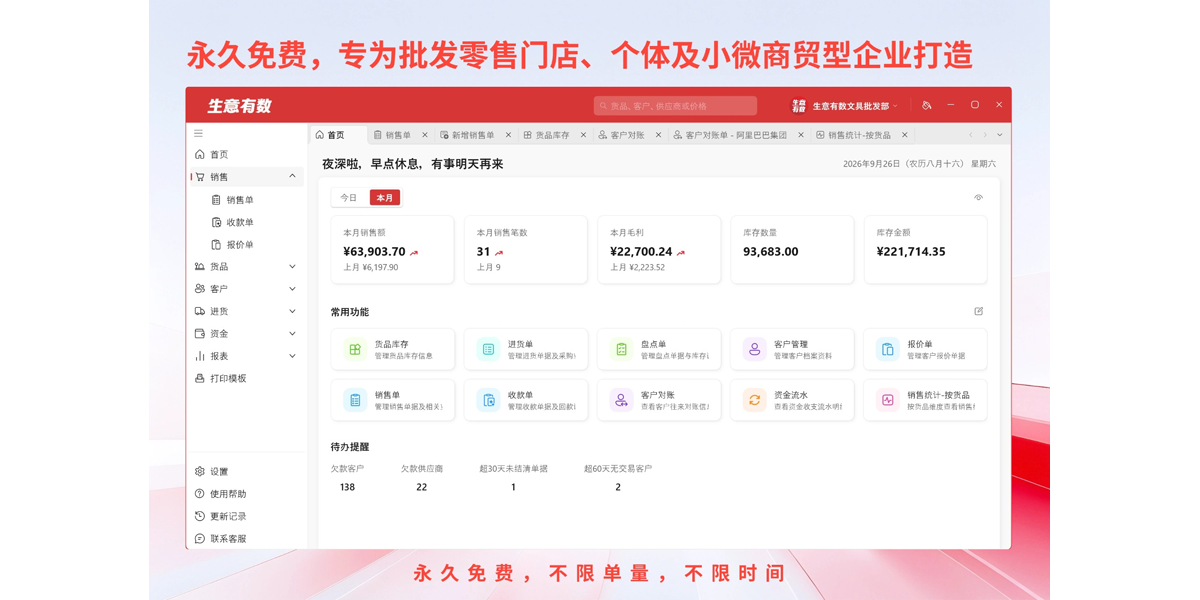Screen dimensions: 1200x600
Task: Open 收款单 shortcut card in 常用功能
Action: pyautogui.click(x=526, y=400)
